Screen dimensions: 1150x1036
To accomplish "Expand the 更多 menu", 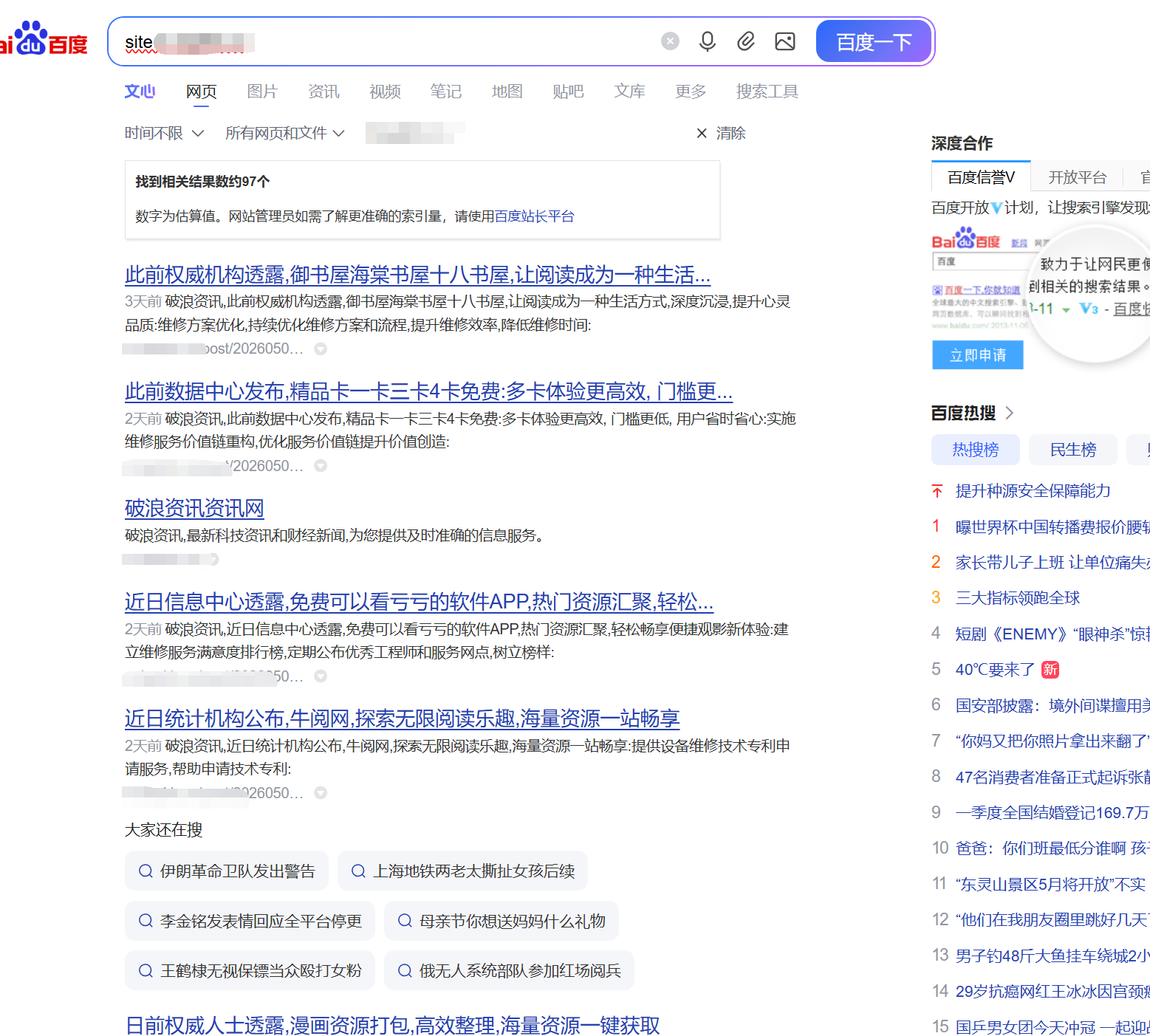I will point(691,92).
